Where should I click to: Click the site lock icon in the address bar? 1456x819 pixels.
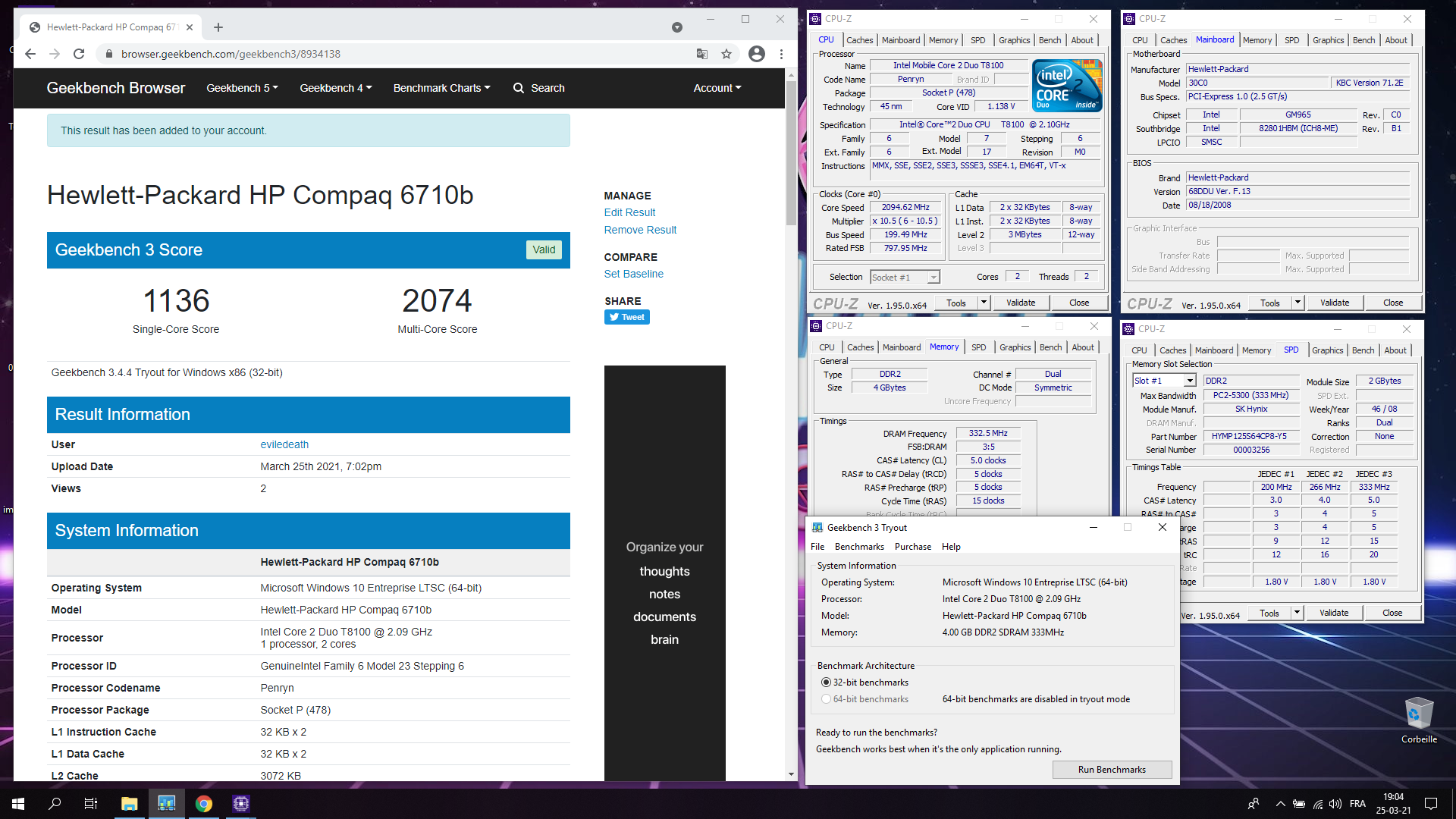pyautogui.click(x=108, y=54)
